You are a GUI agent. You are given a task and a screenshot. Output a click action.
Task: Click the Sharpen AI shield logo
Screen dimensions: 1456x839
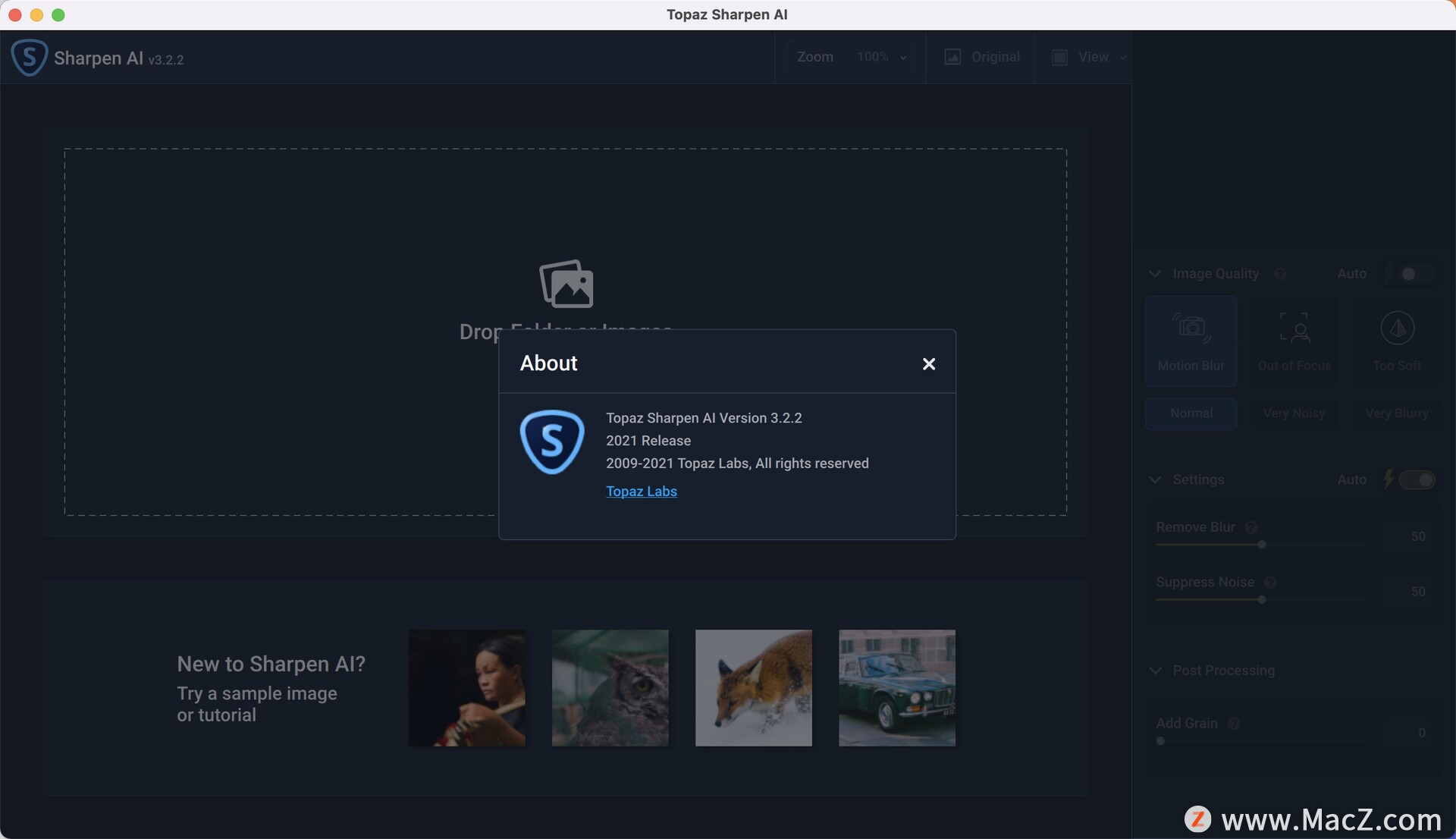(x=29, y=58)
